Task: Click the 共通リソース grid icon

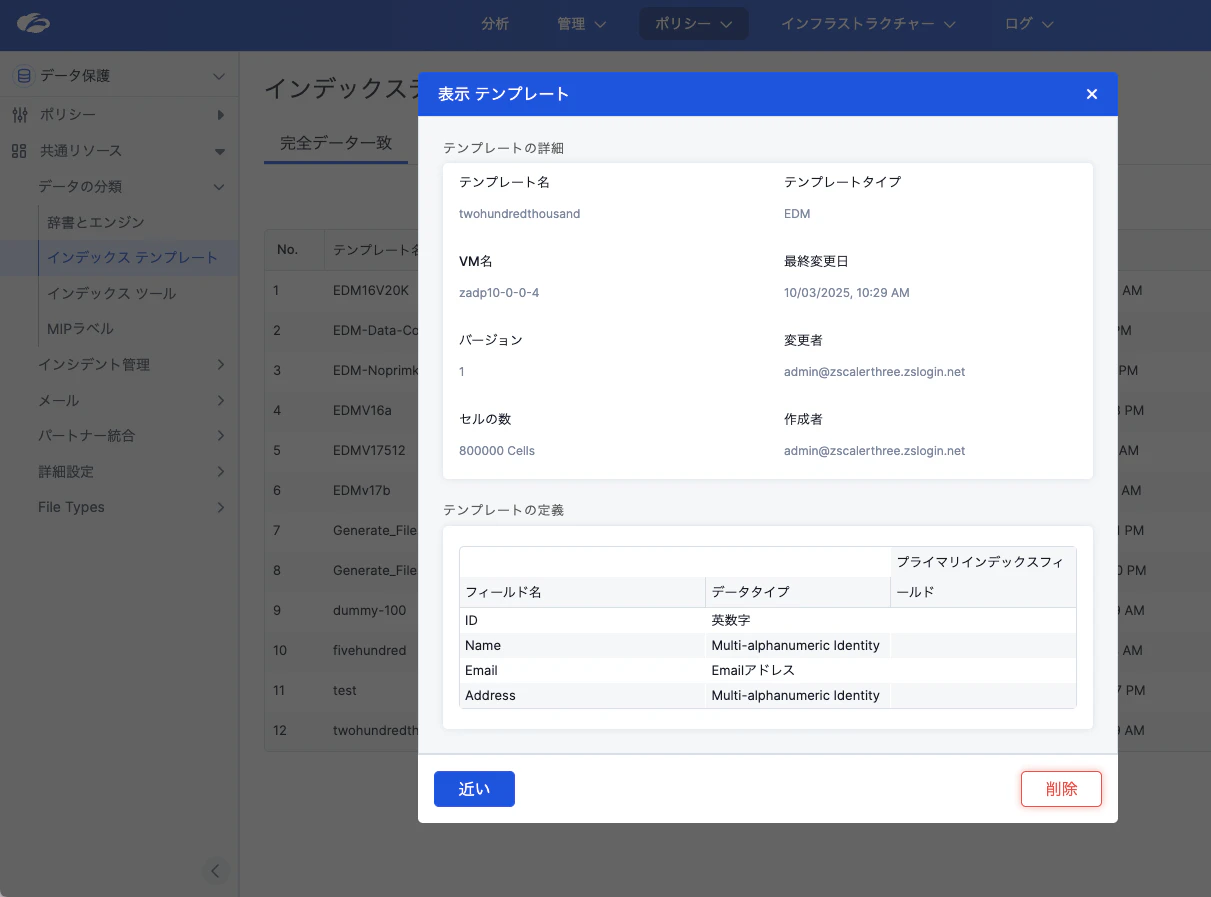Action: tap(20, 150)
